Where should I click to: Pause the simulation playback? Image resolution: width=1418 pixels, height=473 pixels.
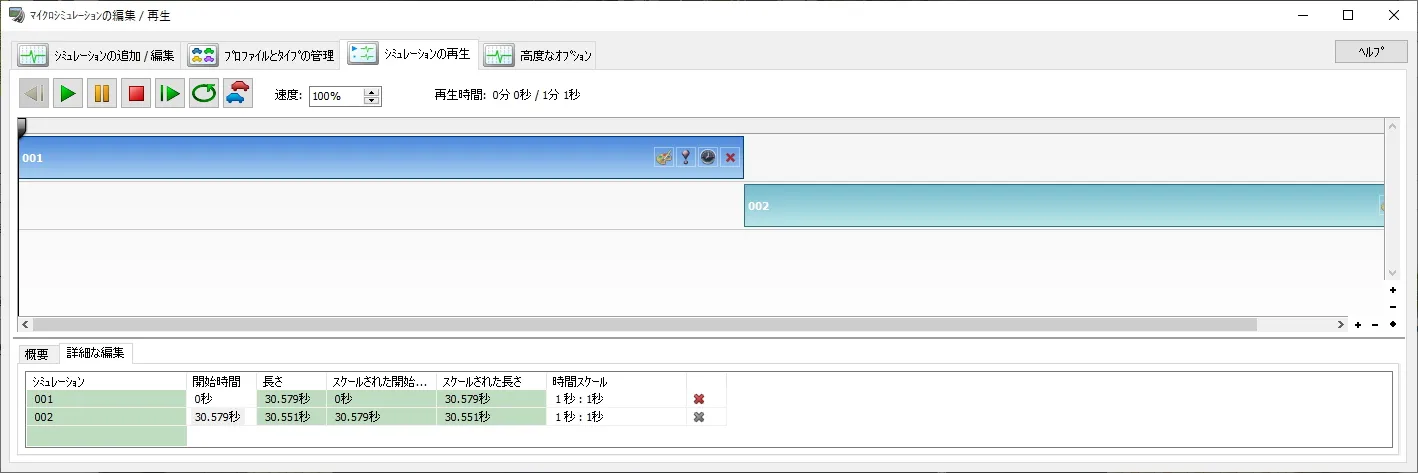tap(102, 94)
